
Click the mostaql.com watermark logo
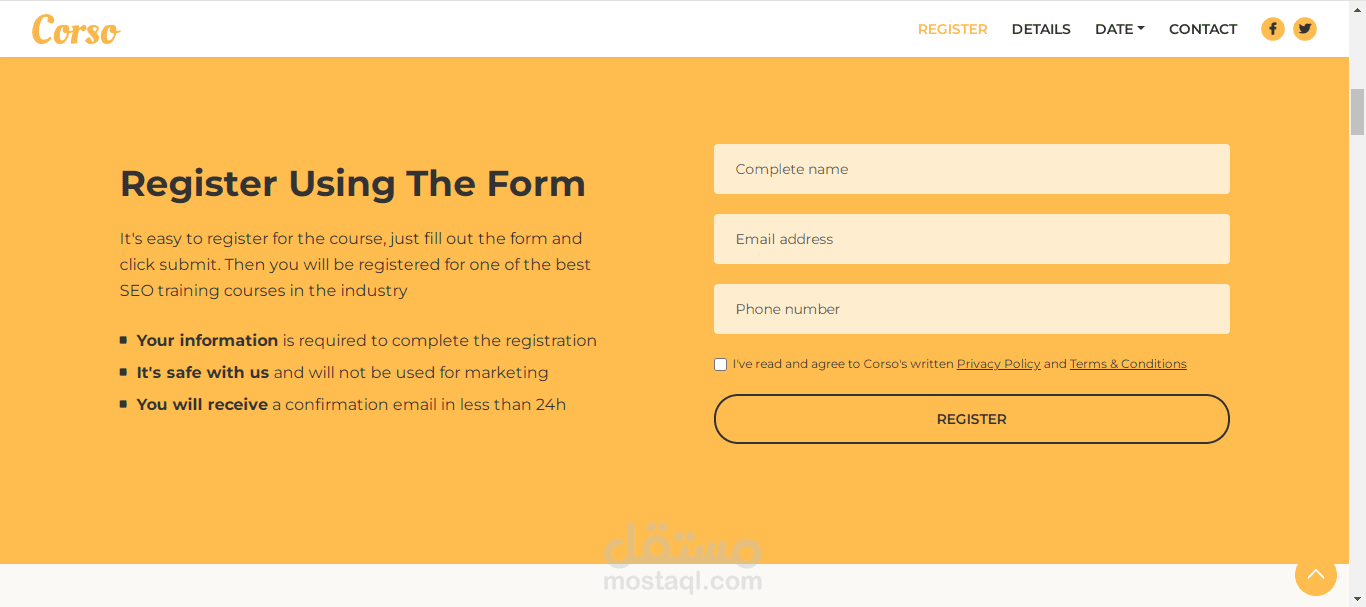[x=683, y=558]
